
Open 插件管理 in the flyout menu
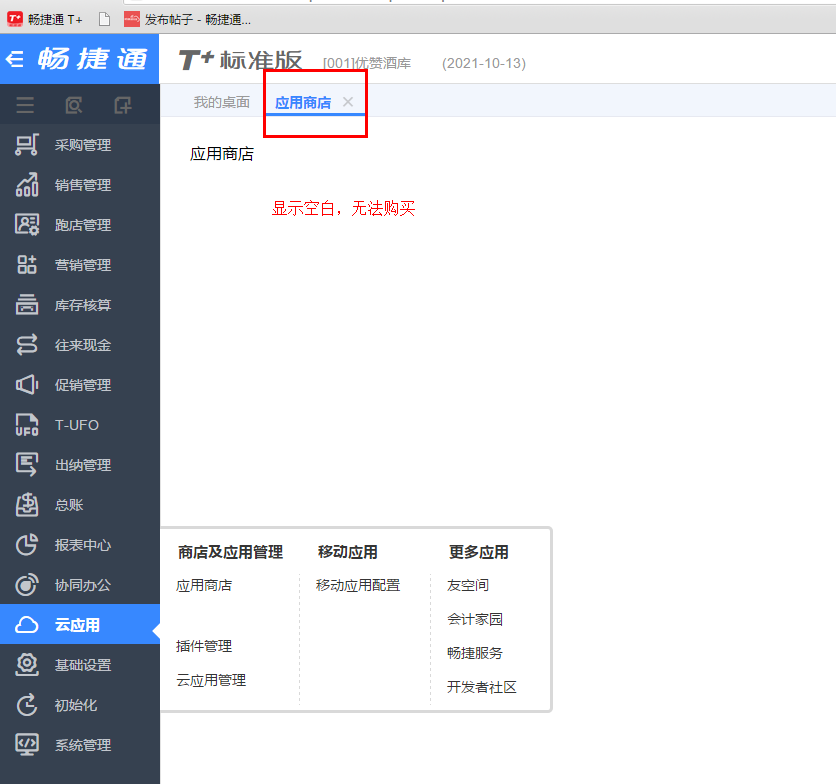(x=204, y=646)
